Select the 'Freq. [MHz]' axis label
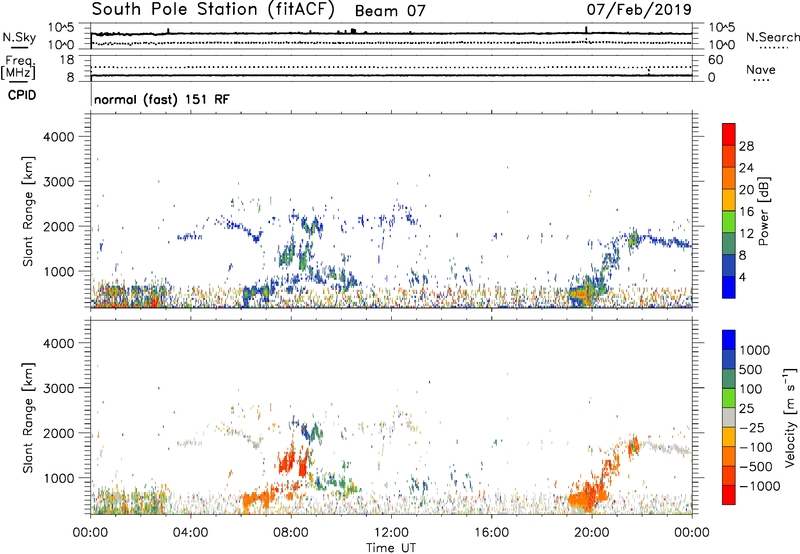The image size is (800, 554). point(19,67)
